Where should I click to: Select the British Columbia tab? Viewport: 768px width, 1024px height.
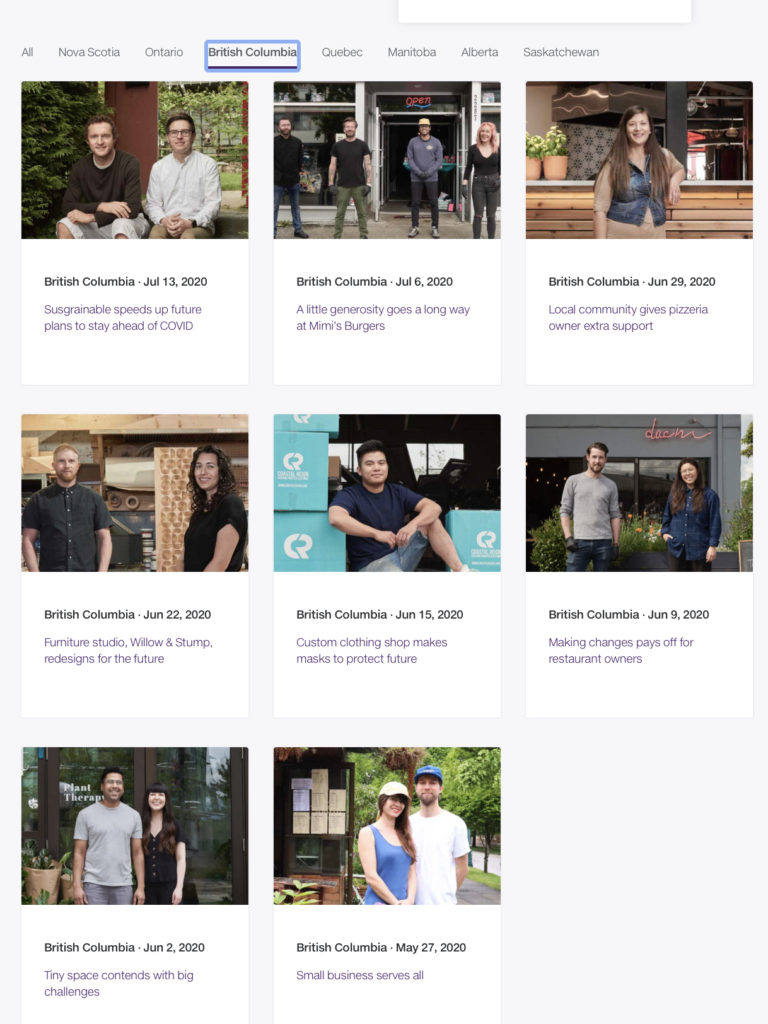coord(252,52)
